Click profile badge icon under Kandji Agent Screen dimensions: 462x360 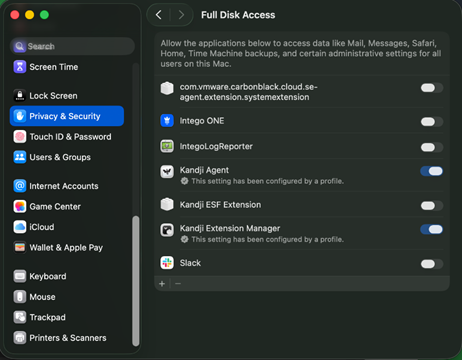tap(184, 181)
